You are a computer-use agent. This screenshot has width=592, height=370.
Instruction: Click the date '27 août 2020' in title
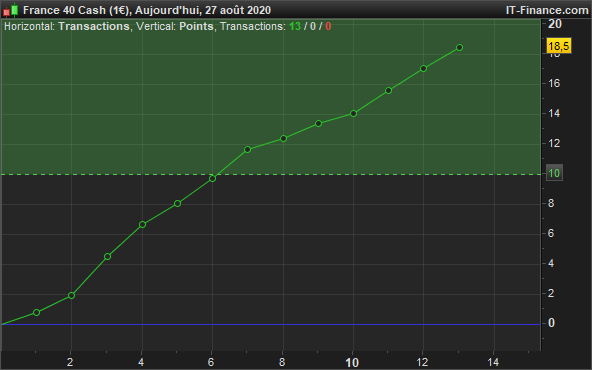pyautogui.click(x=238, y=10)
